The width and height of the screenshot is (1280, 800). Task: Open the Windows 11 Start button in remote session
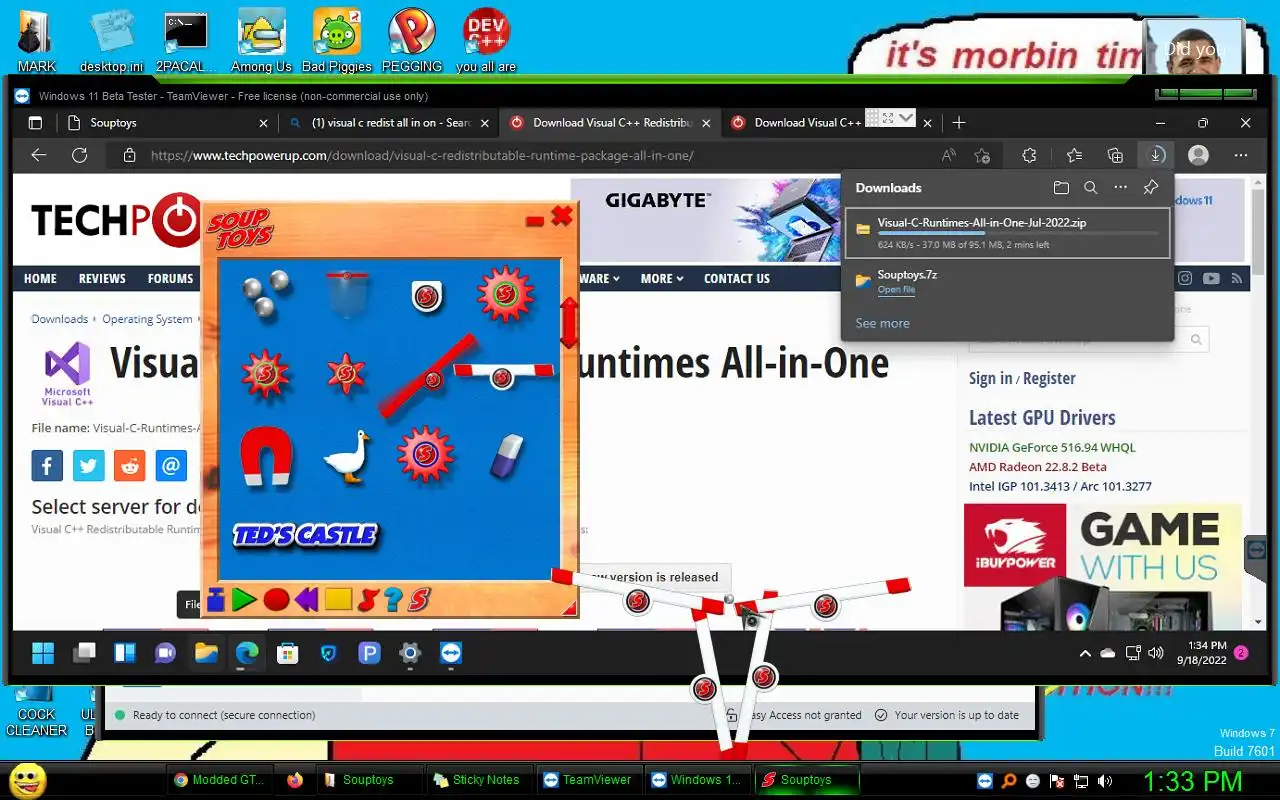coord(43,654)
